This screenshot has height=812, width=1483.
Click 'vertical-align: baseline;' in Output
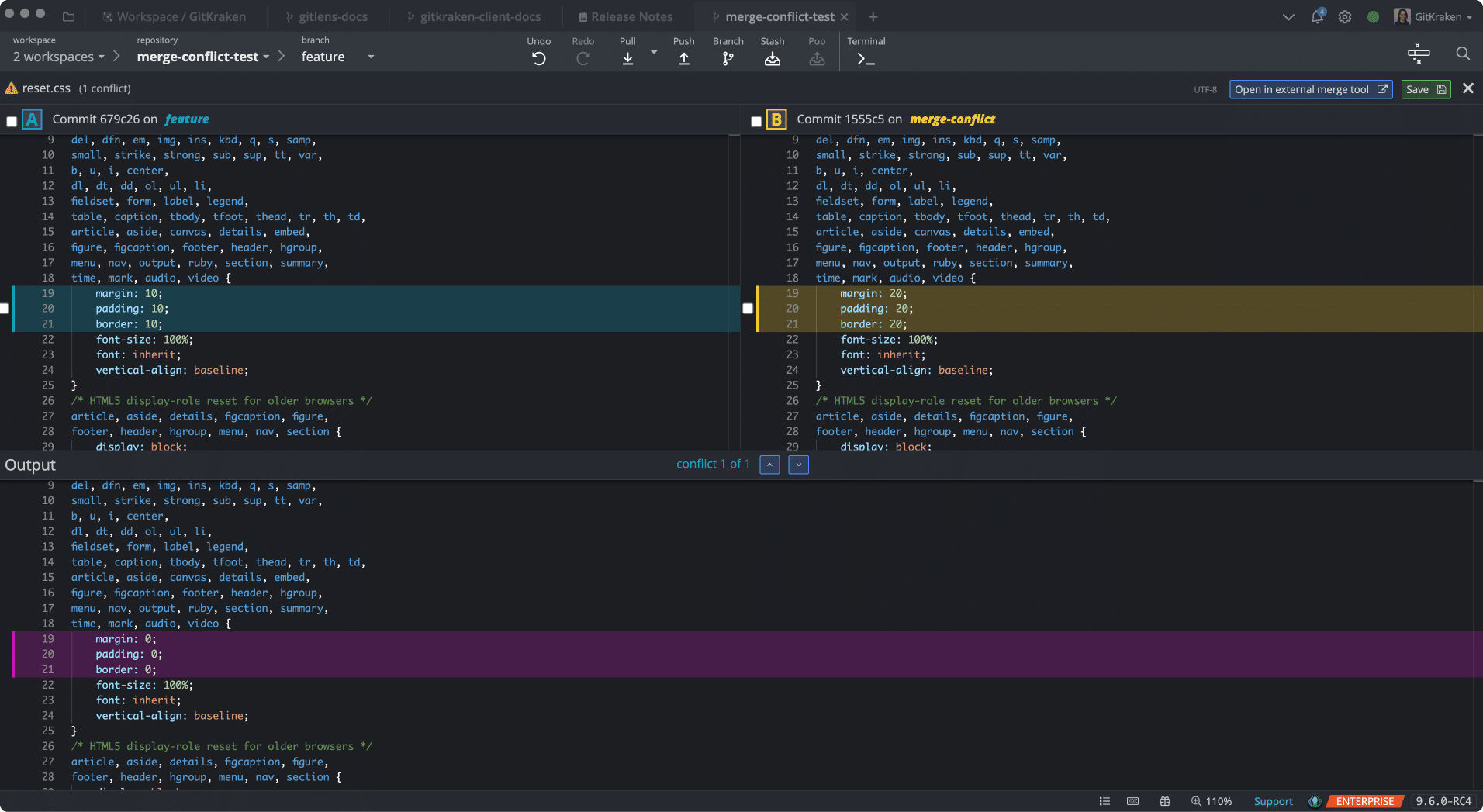click(172, 716)
